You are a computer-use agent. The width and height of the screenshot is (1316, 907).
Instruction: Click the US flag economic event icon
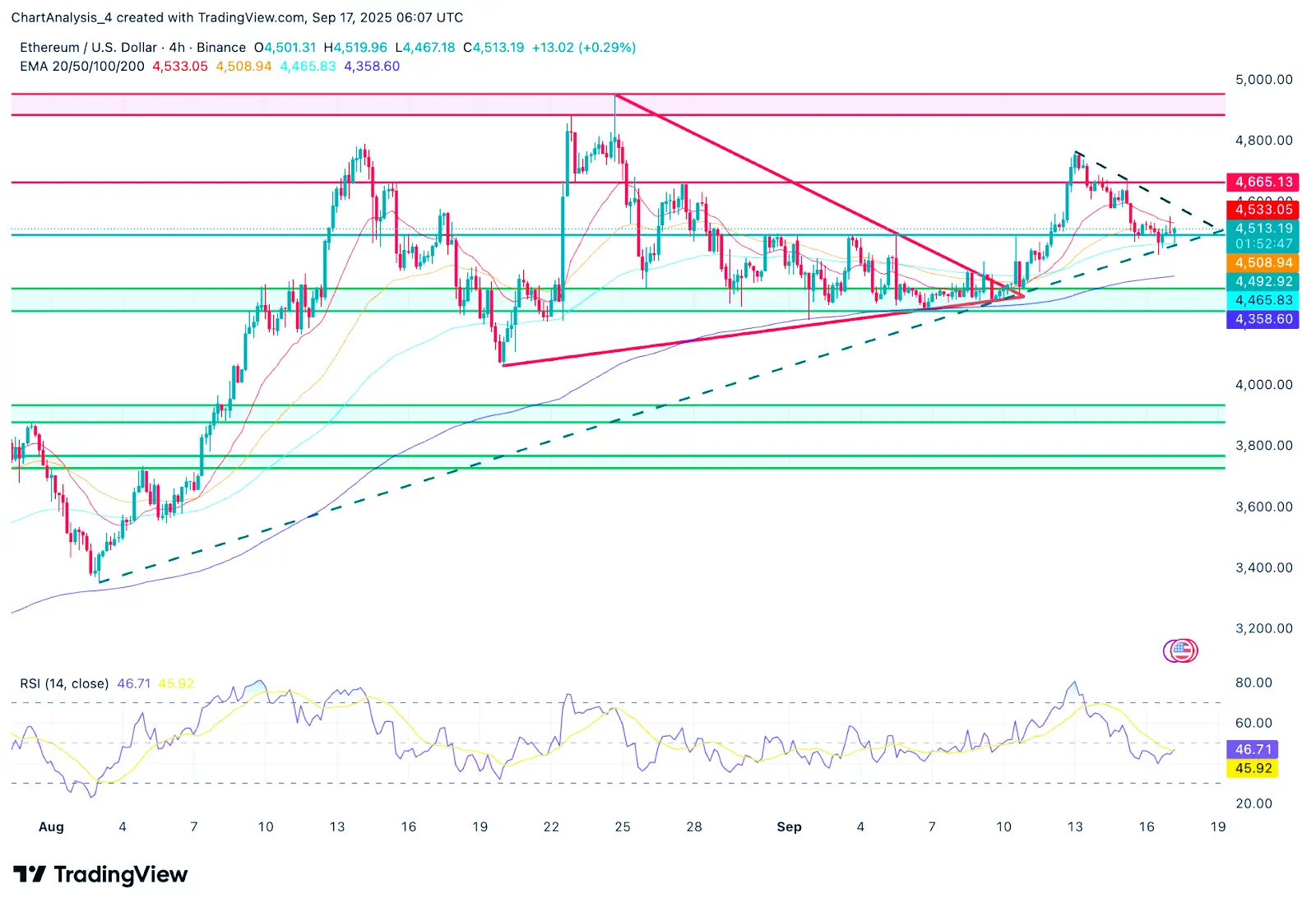point(1181,651)
